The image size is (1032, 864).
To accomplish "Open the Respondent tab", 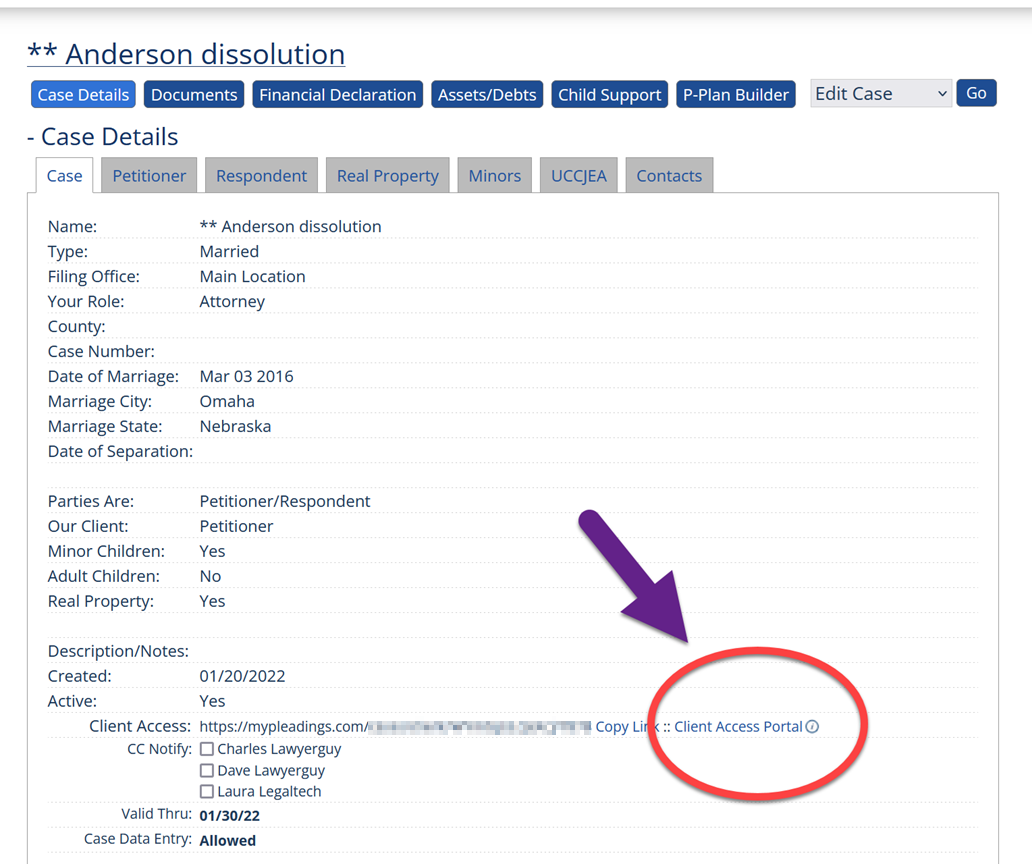I will (261, 175).
